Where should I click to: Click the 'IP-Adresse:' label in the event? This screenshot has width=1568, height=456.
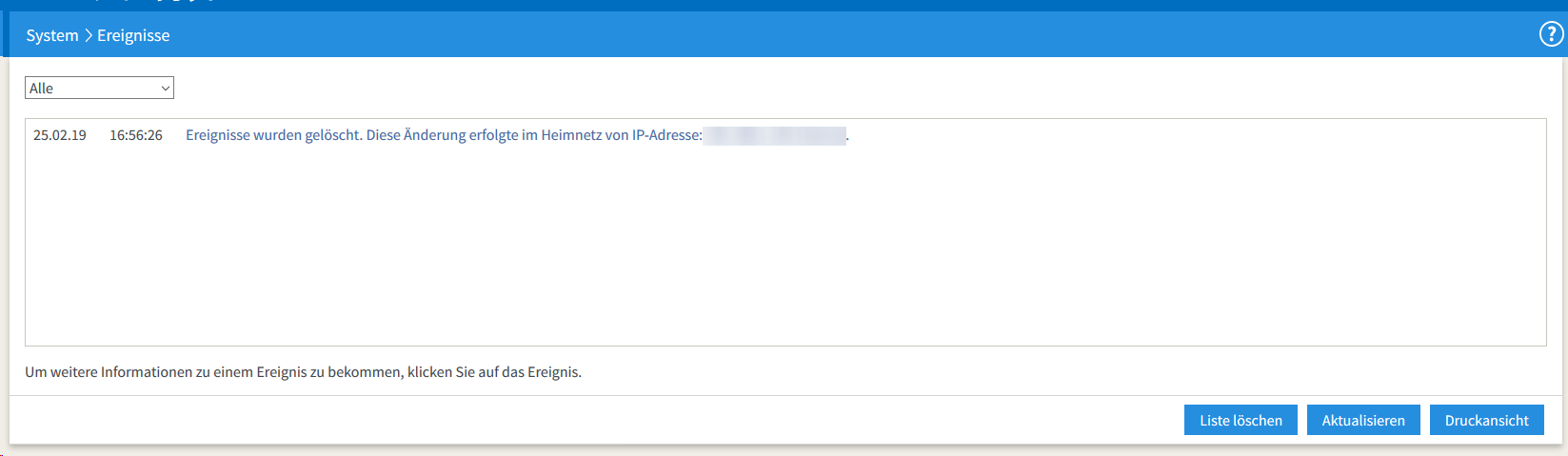[667, 135]
